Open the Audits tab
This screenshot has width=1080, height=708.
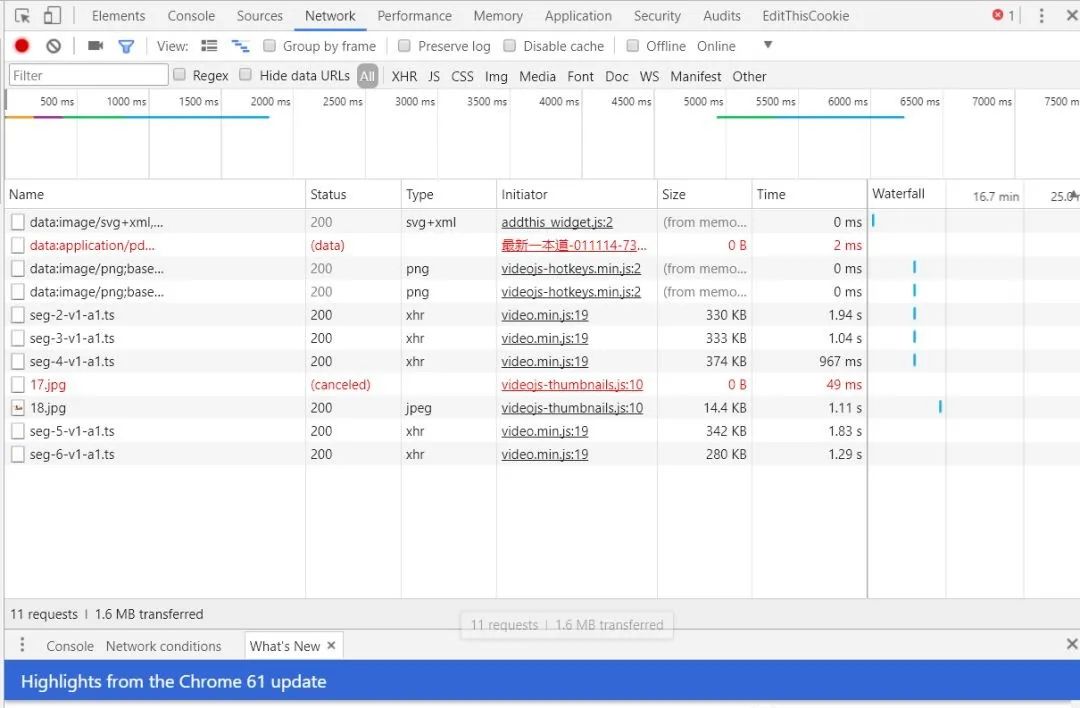[722, 16]
